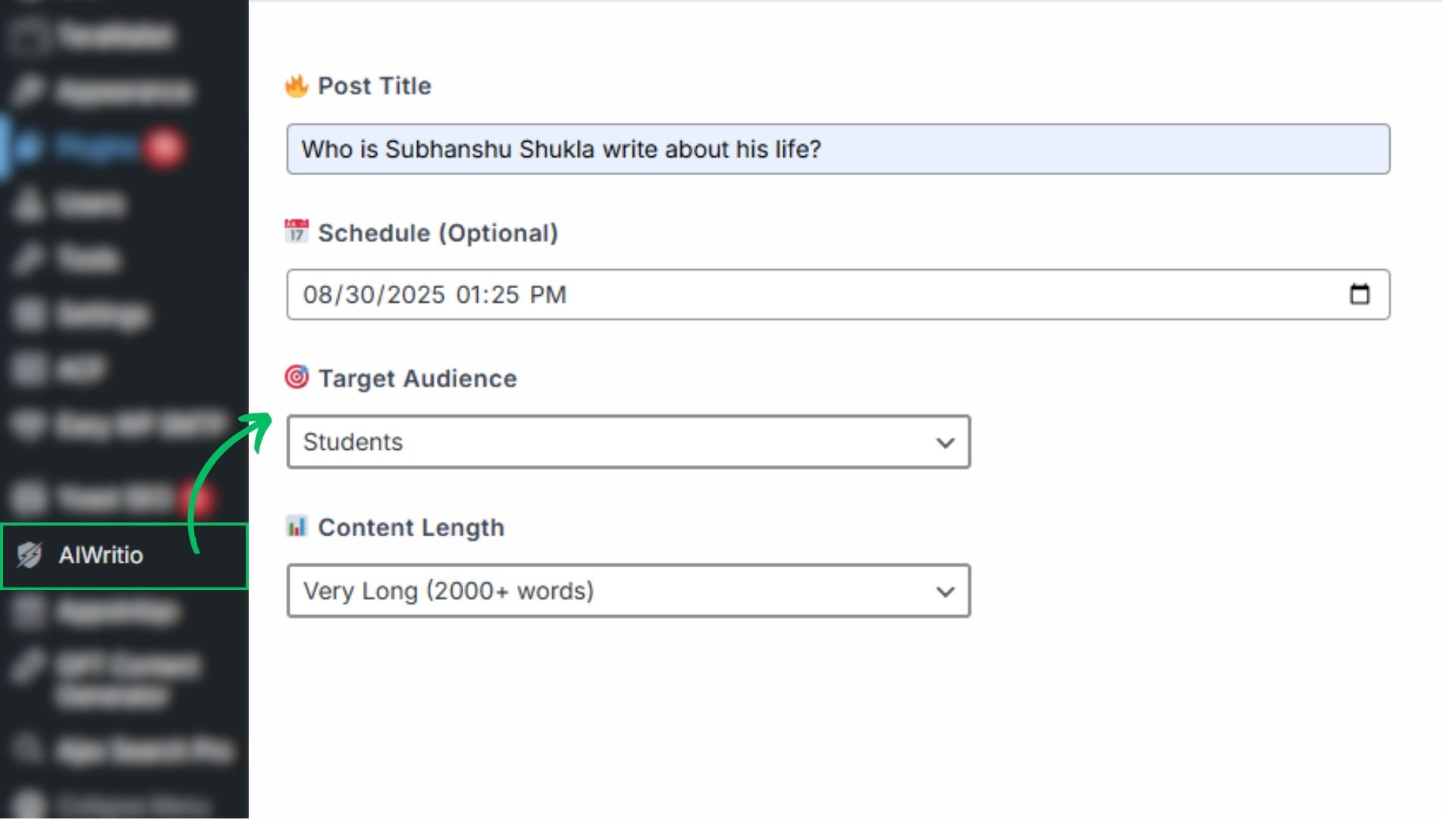The image size is (1456, 819).
Task: Click the AIWritio label text
Action: (x=101, y=556)
